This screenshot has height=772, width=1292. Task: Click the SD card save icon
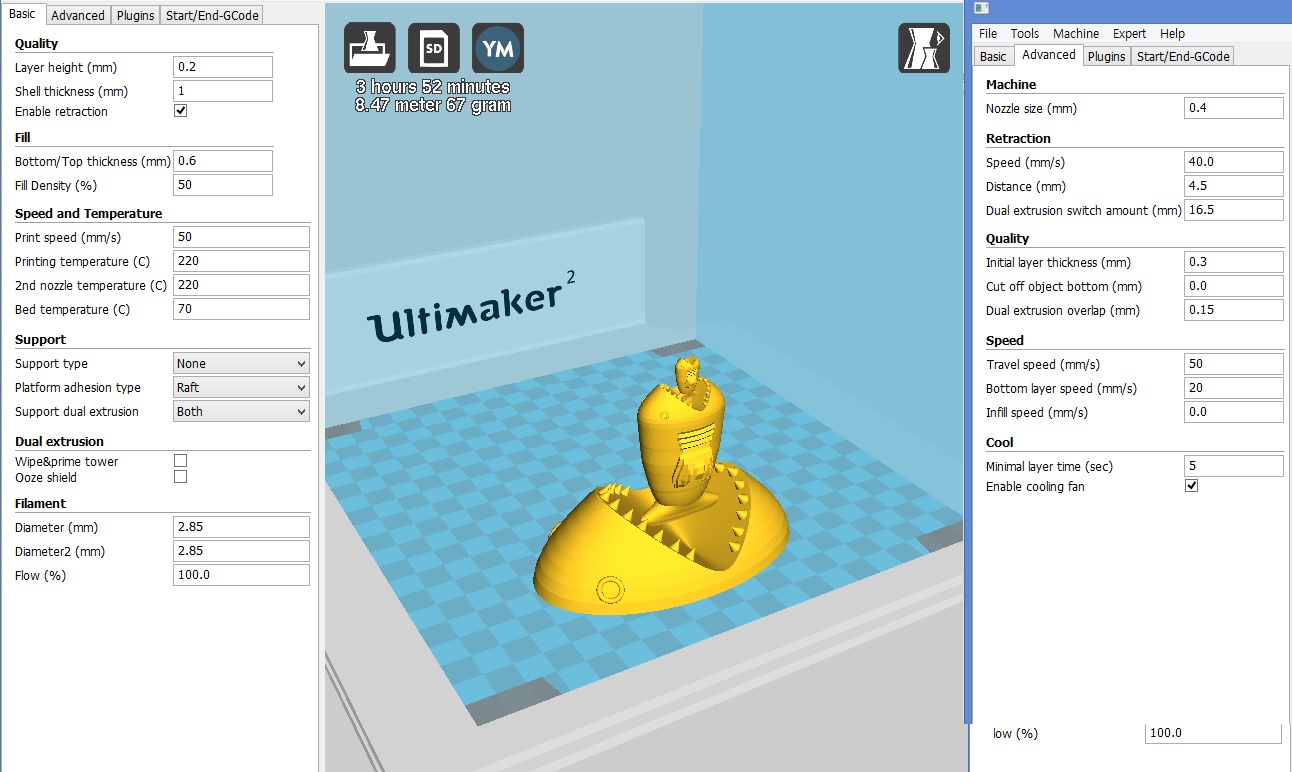coord(434,48)
